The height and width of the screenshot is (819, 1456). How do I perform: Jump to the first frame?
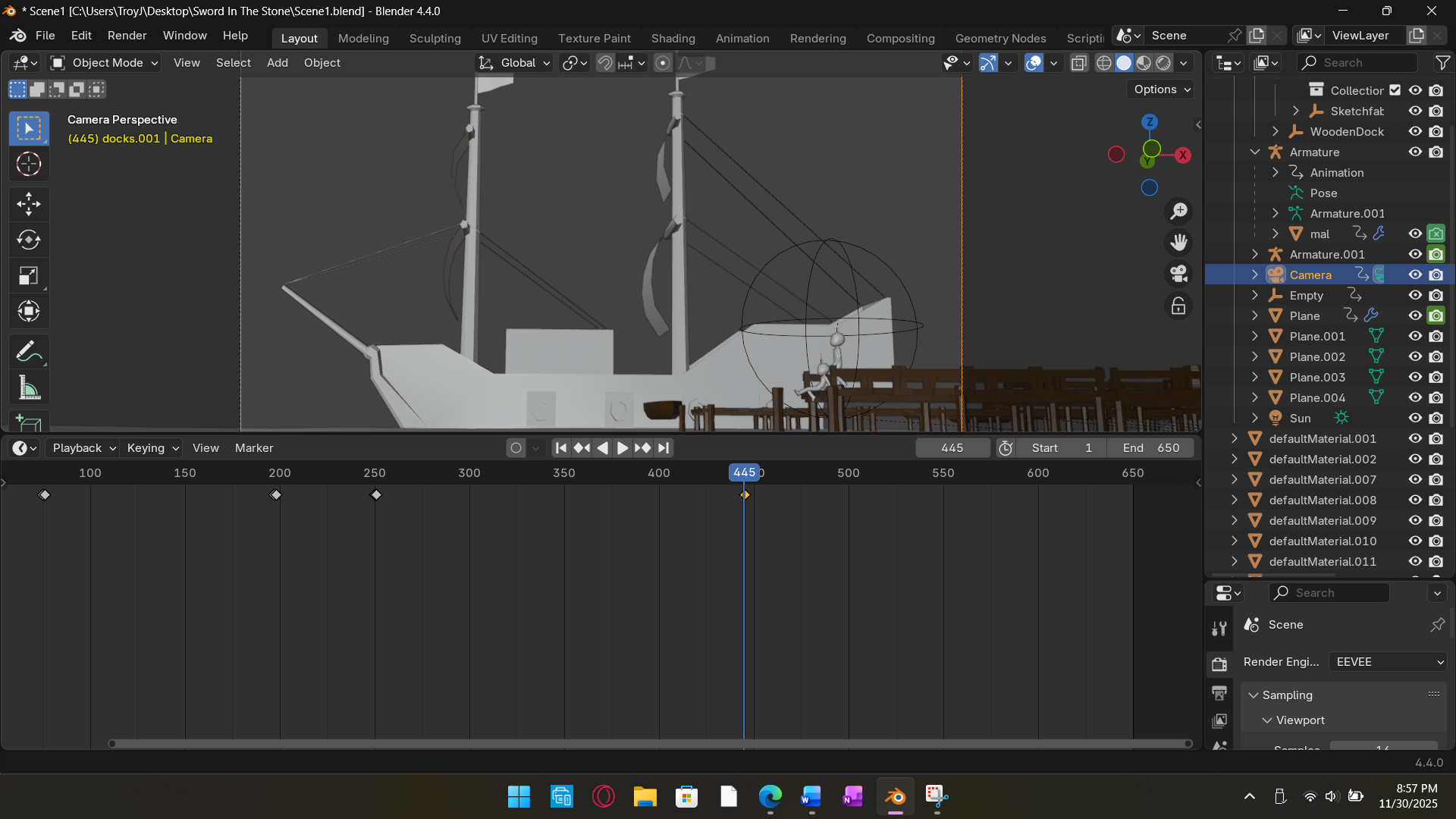pos(561,448)
